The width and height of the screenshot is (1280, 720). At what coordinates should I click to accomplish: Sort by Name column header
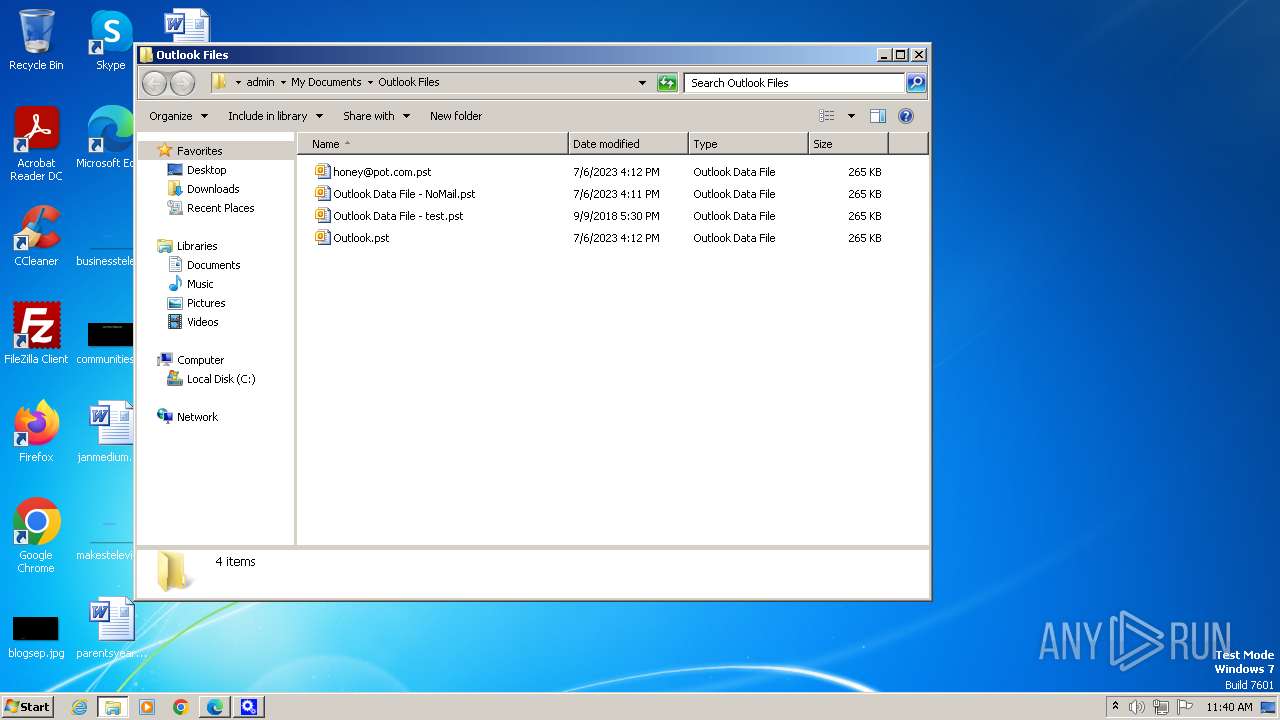[x=433, y=144]
